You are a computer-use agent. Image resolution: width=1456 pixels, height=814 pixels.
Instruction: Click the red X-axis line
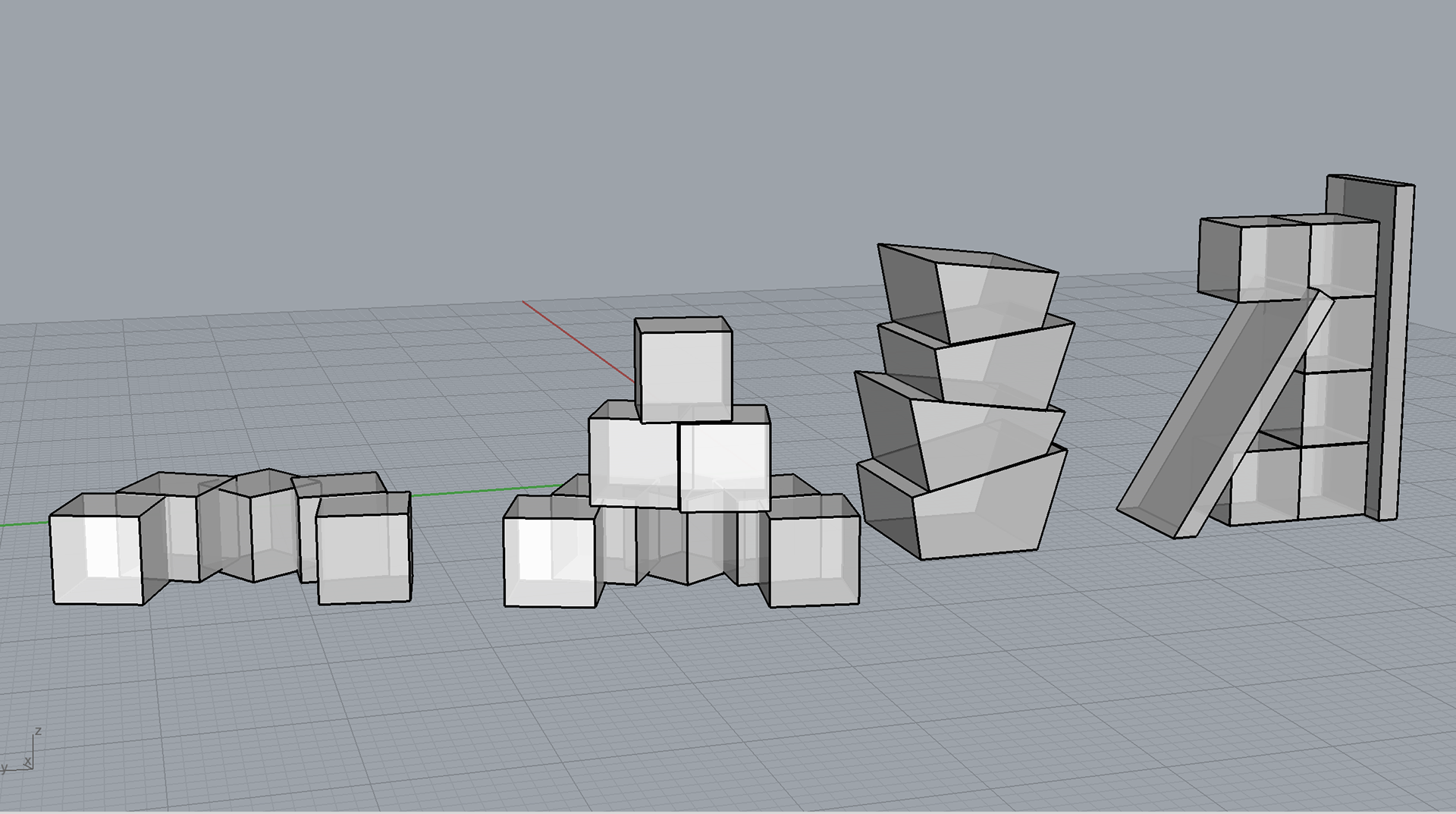click(578, 341)
